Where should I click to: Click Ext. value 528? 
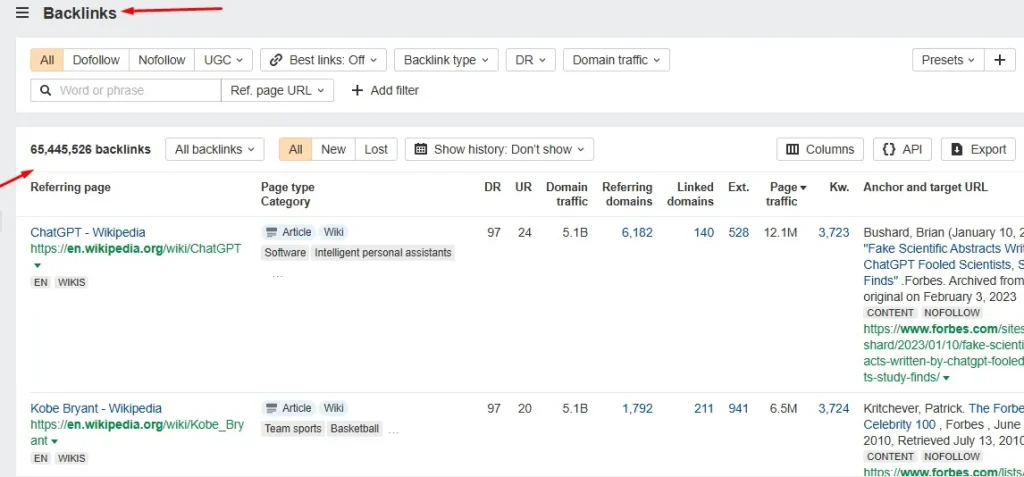[x=739, y=232]
